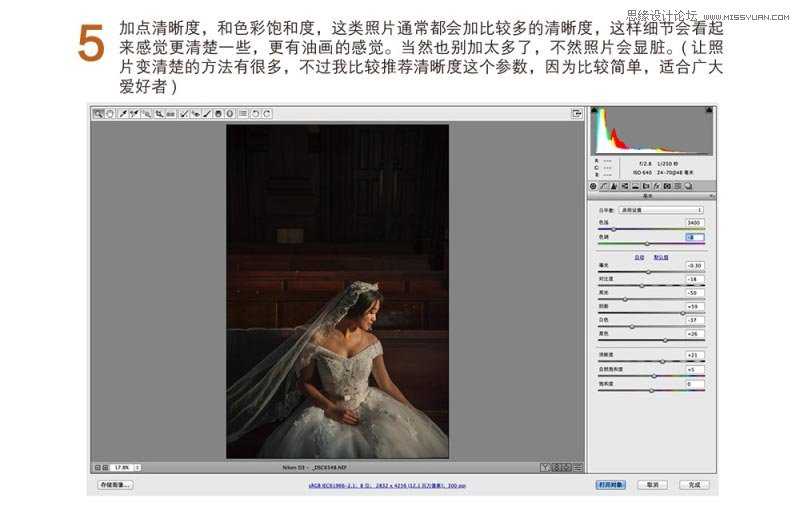
Task: Click the bride photo preview
Action: (x=337, y=291)
